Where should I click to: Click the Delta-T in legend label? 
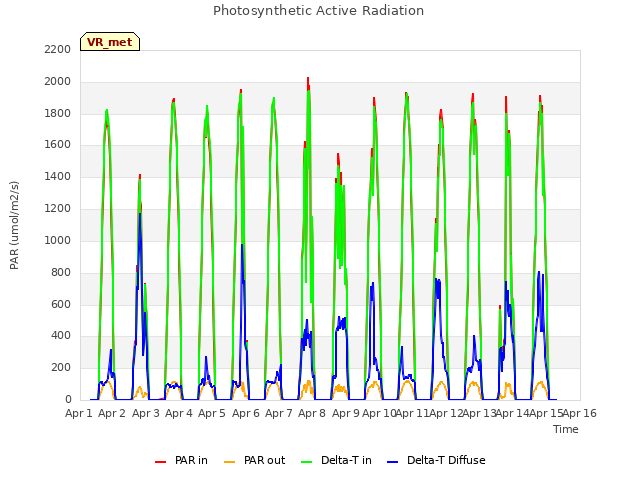346,460
